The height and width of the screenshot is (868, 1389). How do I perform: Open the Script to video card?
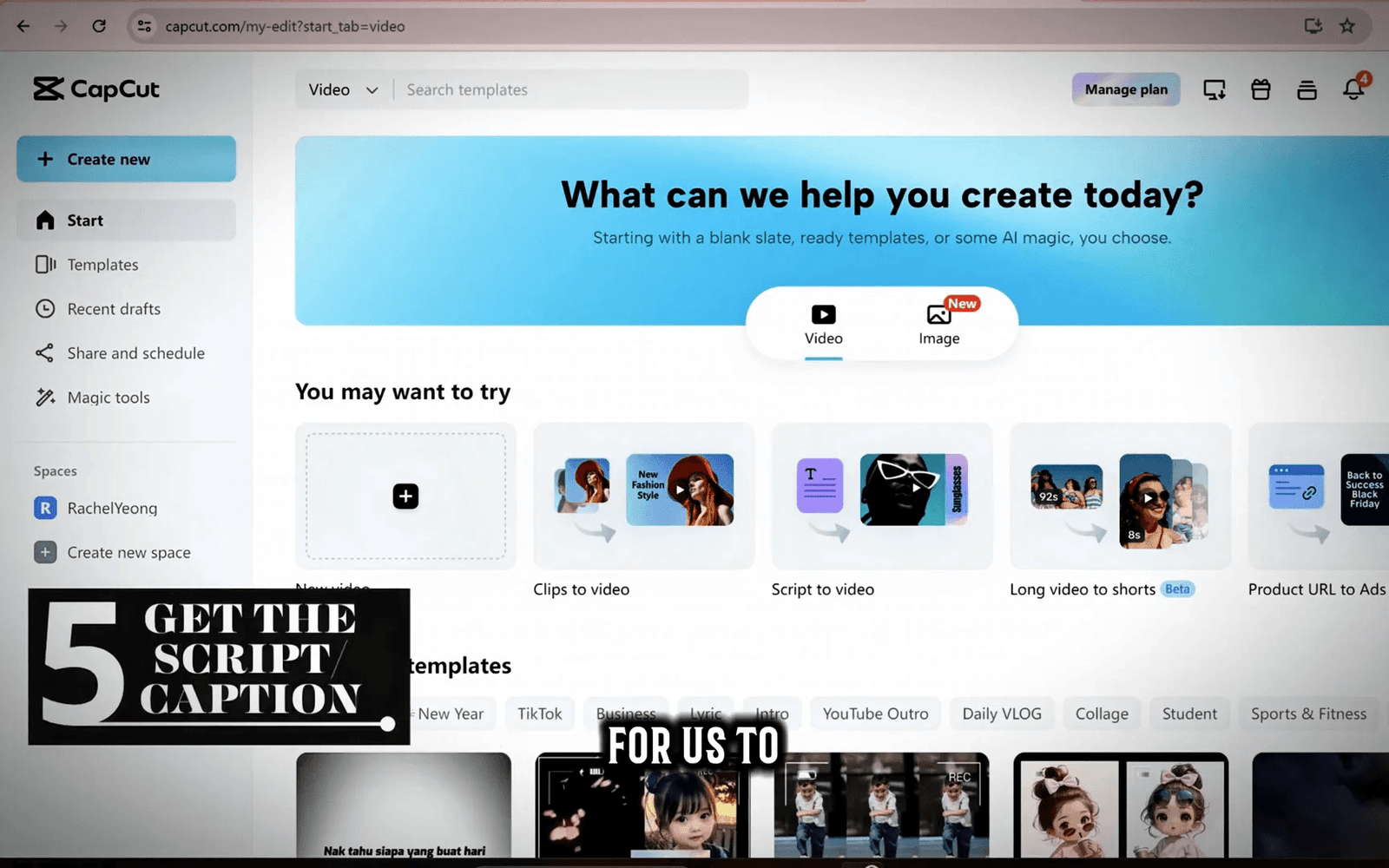pyautogui.click(x=881, y=496)
